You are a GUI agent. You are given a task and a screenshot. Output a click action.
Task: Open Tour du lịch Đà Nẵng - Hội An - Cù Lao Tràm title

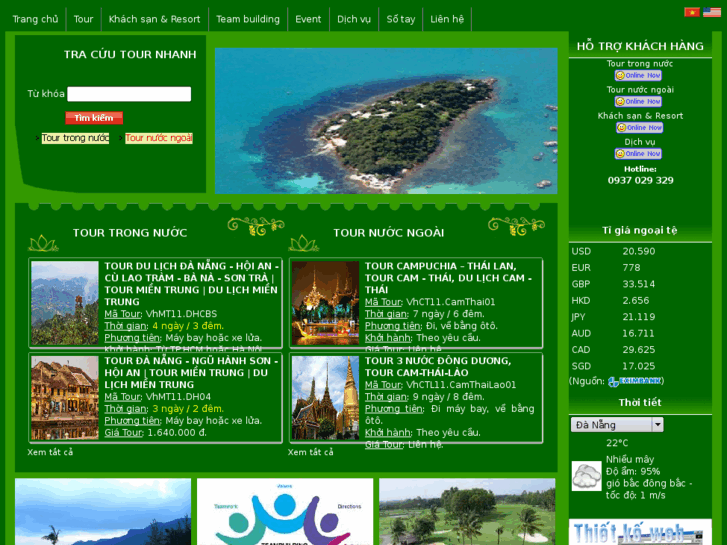point(191,284)
